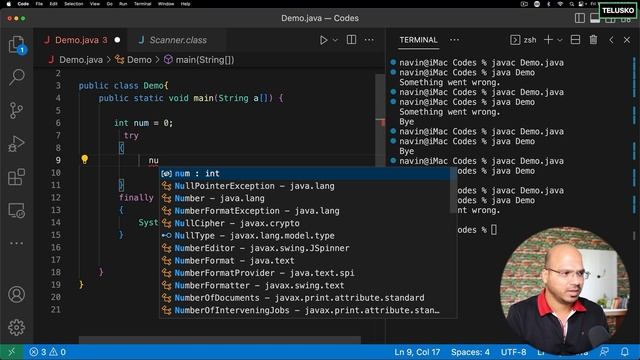Click the suggestion list scrollbar
The width and height of the screenshot is (640, 360).
[x=453, y=190]
